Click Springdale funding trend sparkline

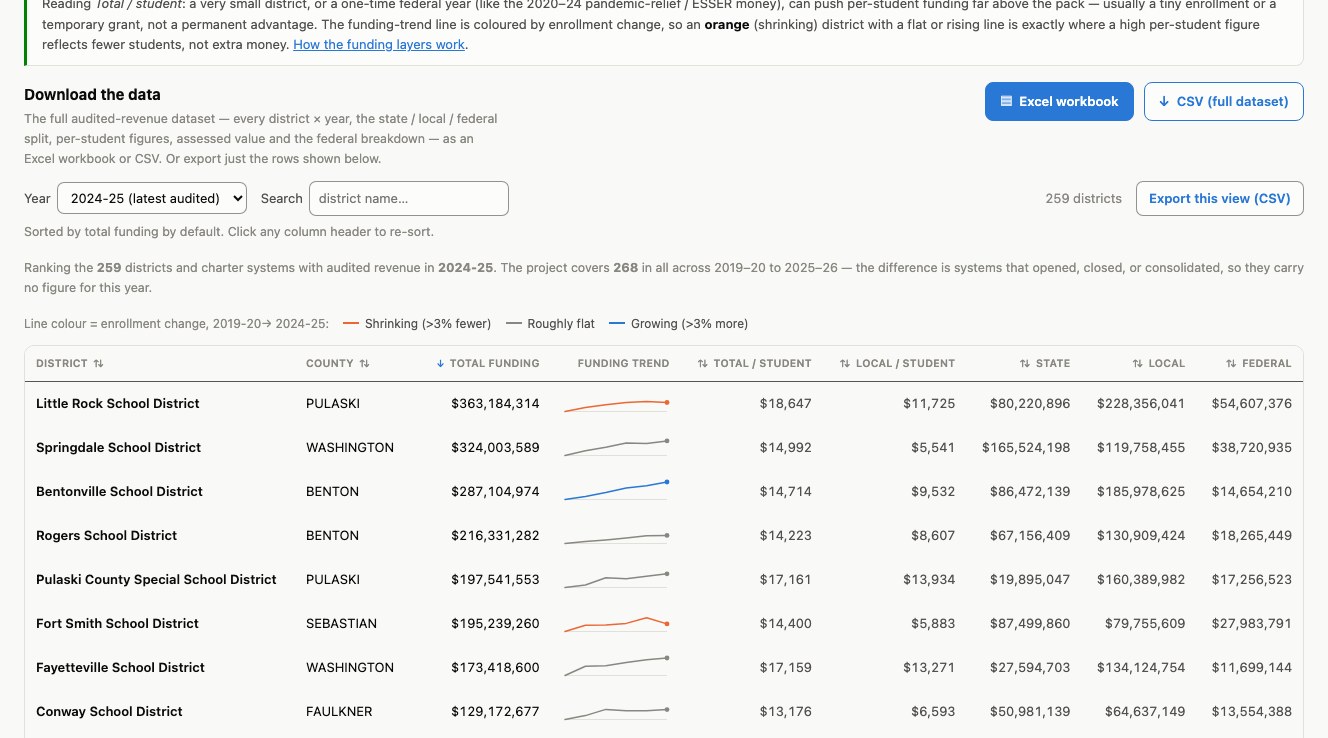(x=617, y=448)
